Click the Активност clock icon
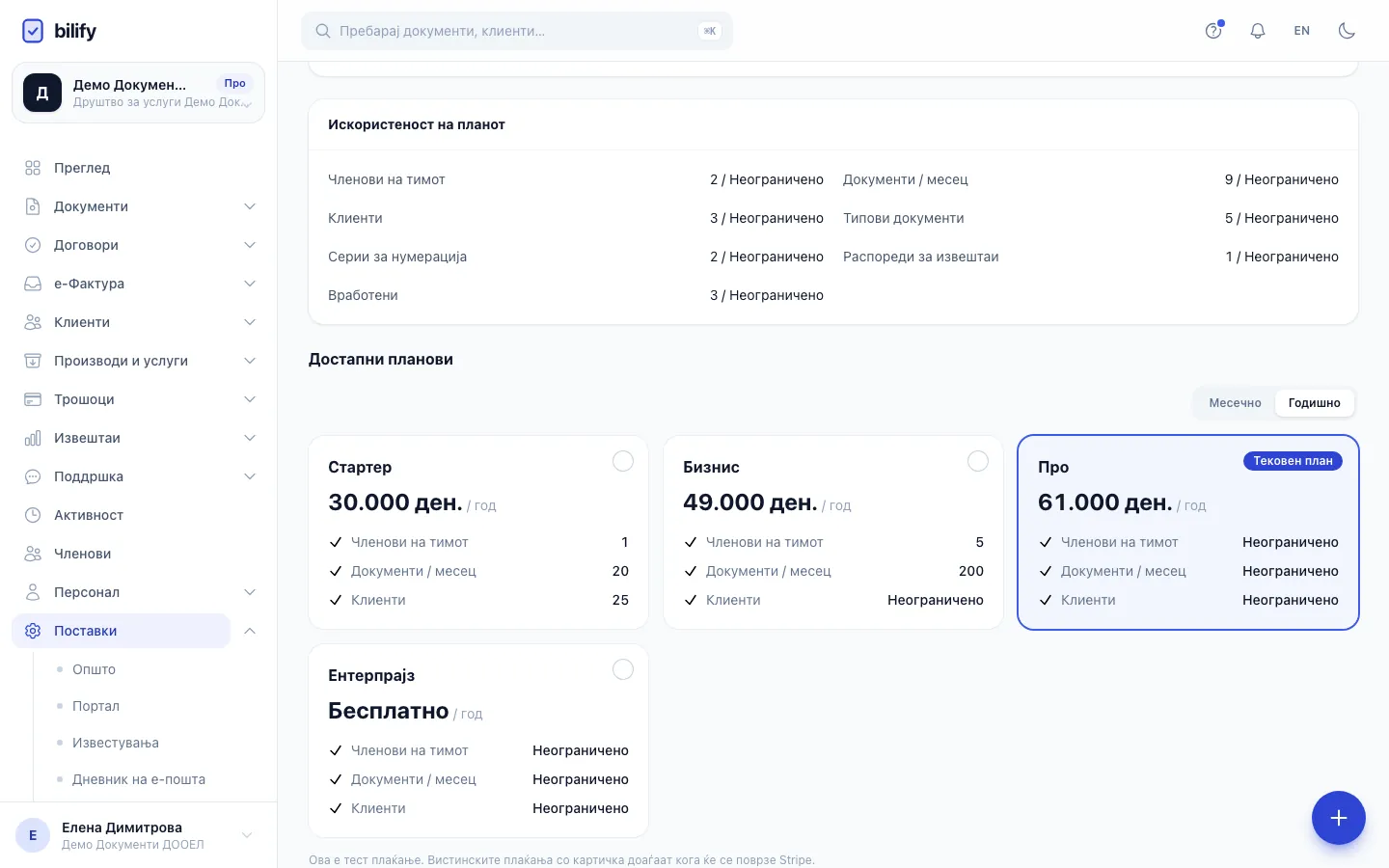This screenshot has width=1389, height=868. [x=33, y=515]
